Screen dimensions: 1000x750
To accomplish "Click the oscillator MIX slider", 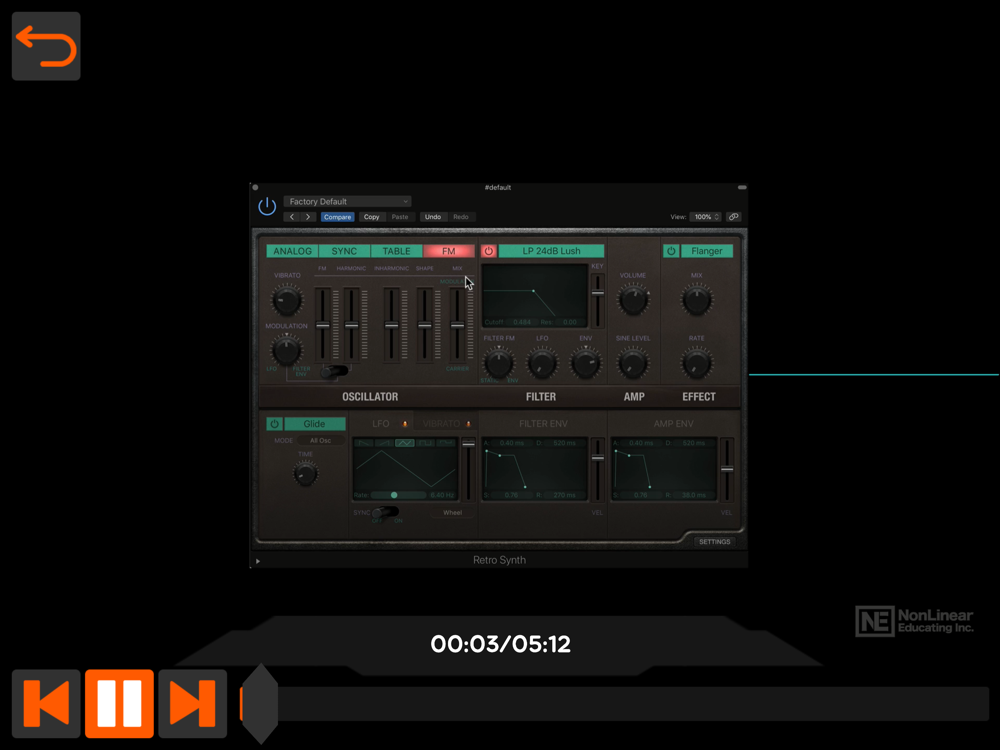I will pos(457,325).
